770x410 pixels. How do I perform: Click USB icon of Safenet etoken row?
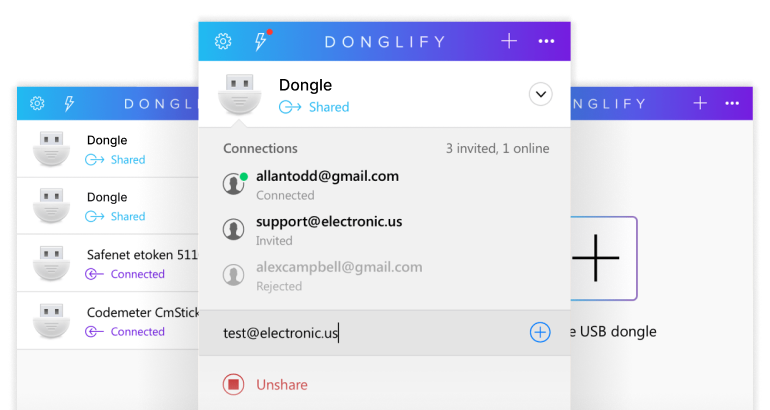(x=51, y=263)
